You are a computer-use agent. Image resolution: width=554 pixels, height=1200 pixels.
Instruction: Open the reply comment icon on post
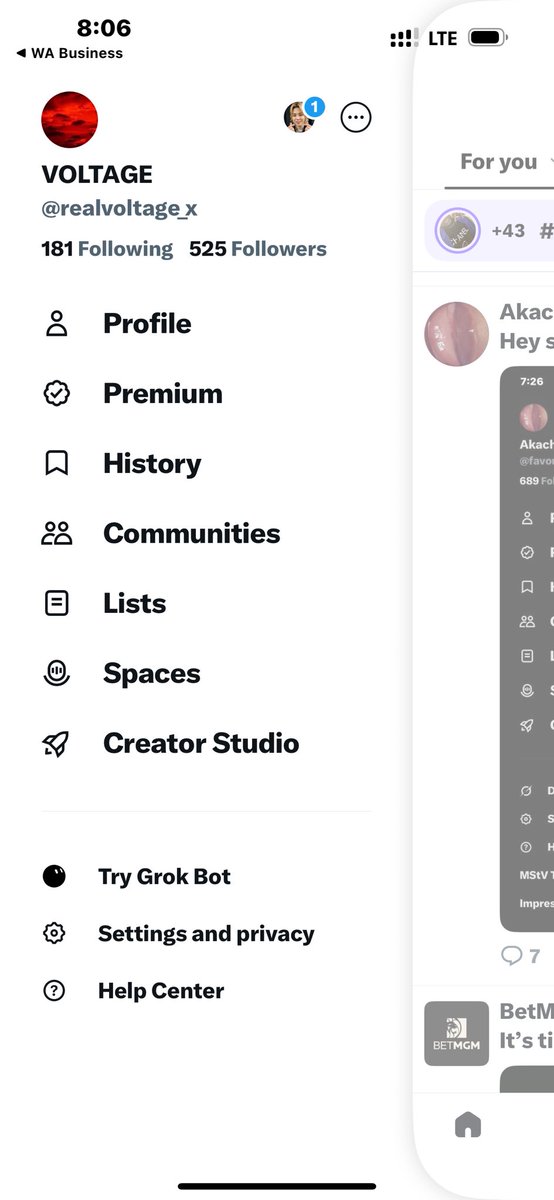point(512,956)
